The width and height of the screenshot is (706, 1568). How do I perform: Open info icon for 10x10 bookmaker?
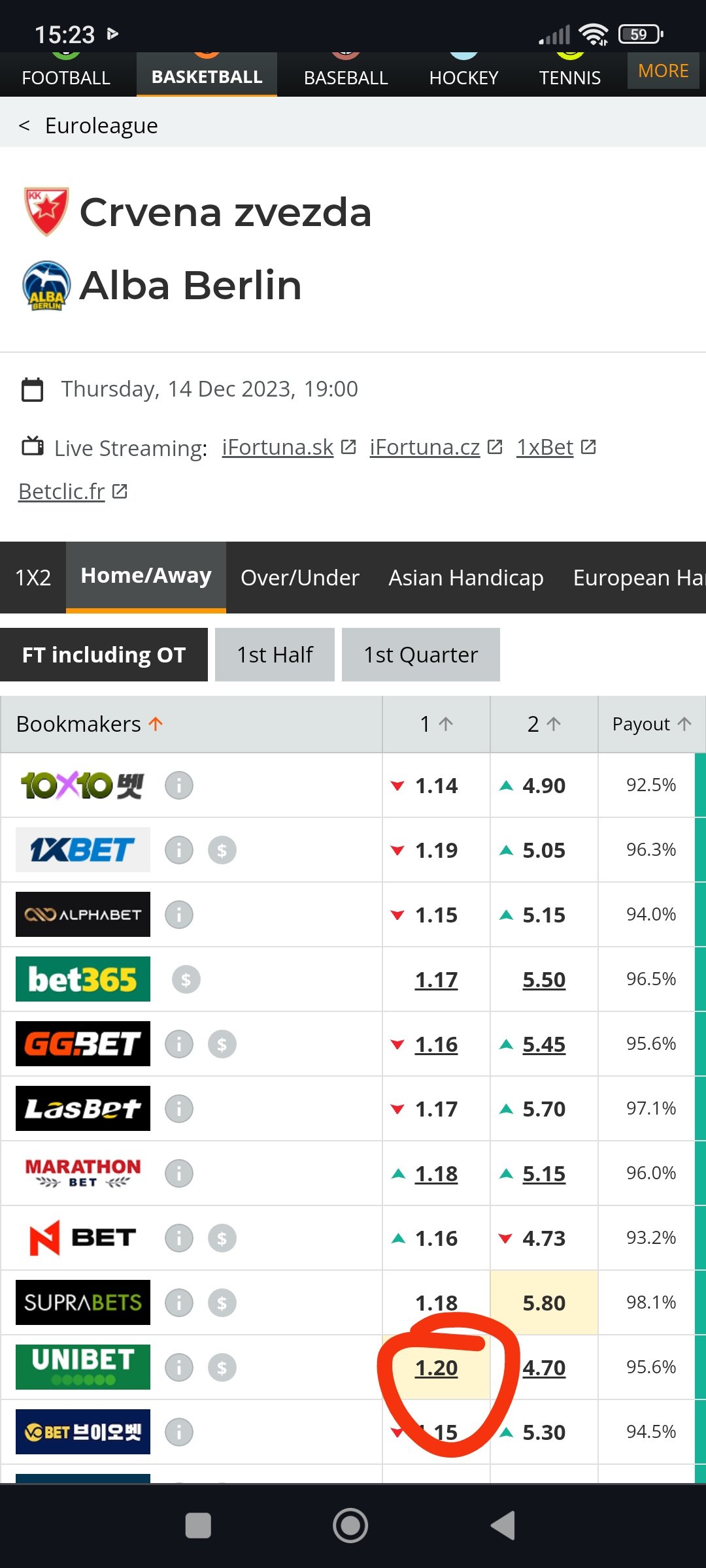point(179,785)
